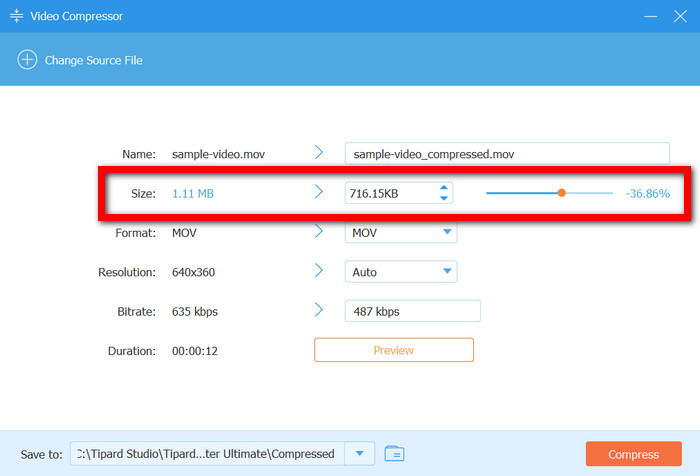
Task: Click the arrow in the Bitrate row
Action: tap(319, 311)
